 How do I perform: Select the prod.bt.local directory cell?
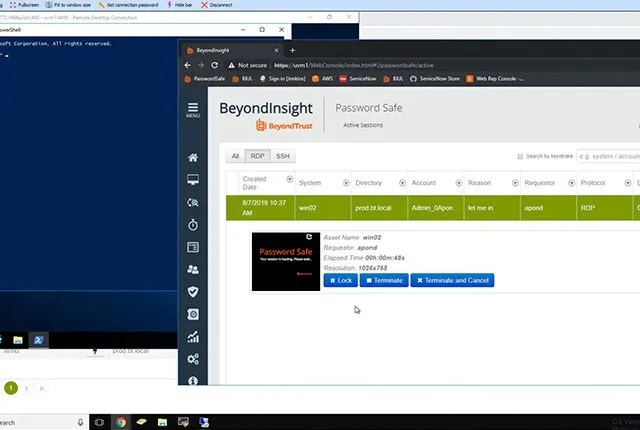[x=379, y=208]
